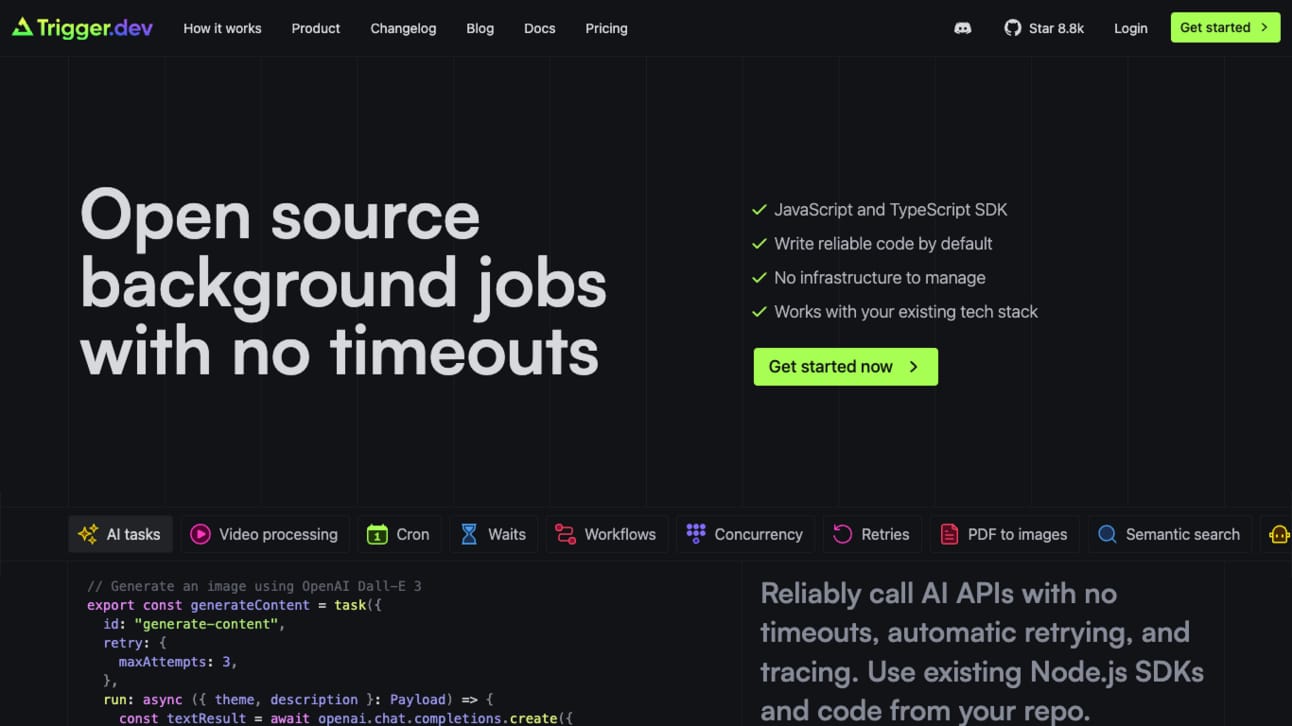The width and height of the screenshot is (1292, 726).
Task: Click the "run: async" code line
Action: coord(299,700)
